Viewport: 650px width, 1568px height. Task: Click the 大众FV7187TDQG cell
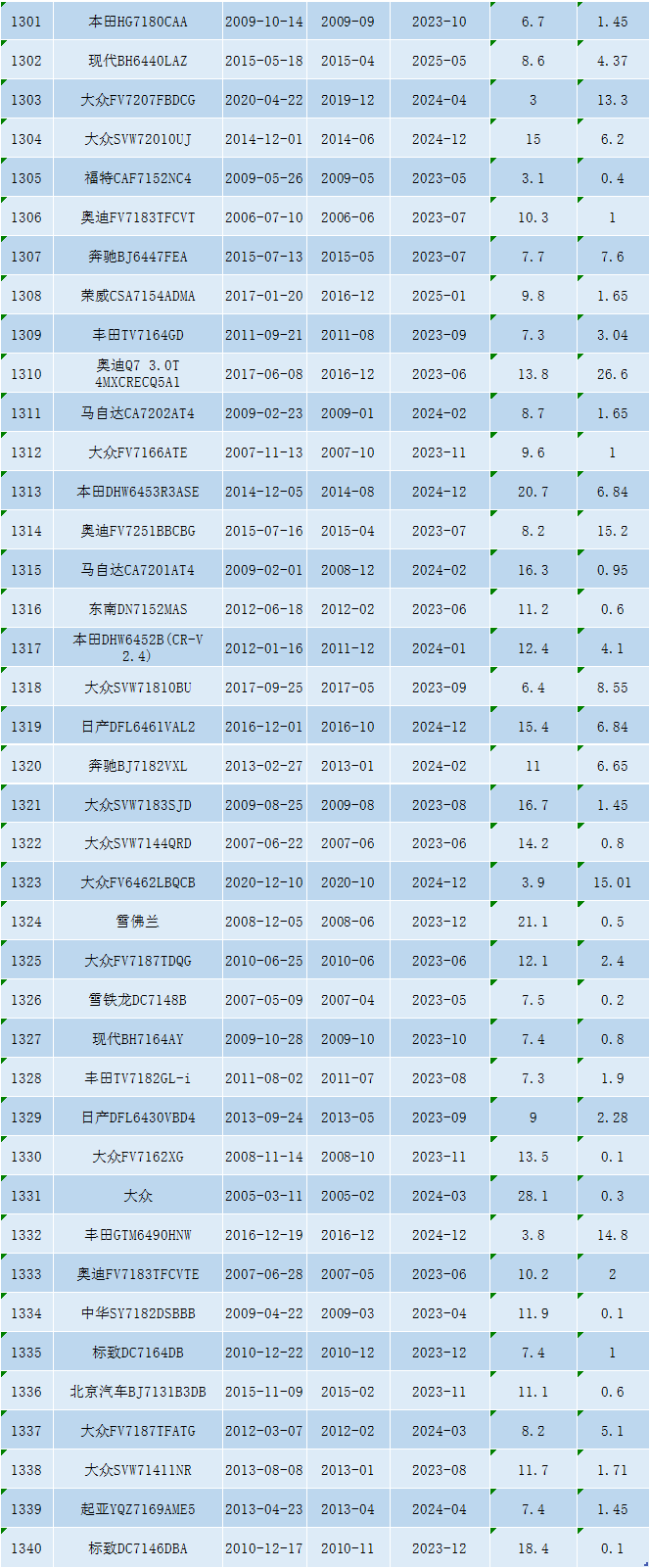[x=138, y=961]
